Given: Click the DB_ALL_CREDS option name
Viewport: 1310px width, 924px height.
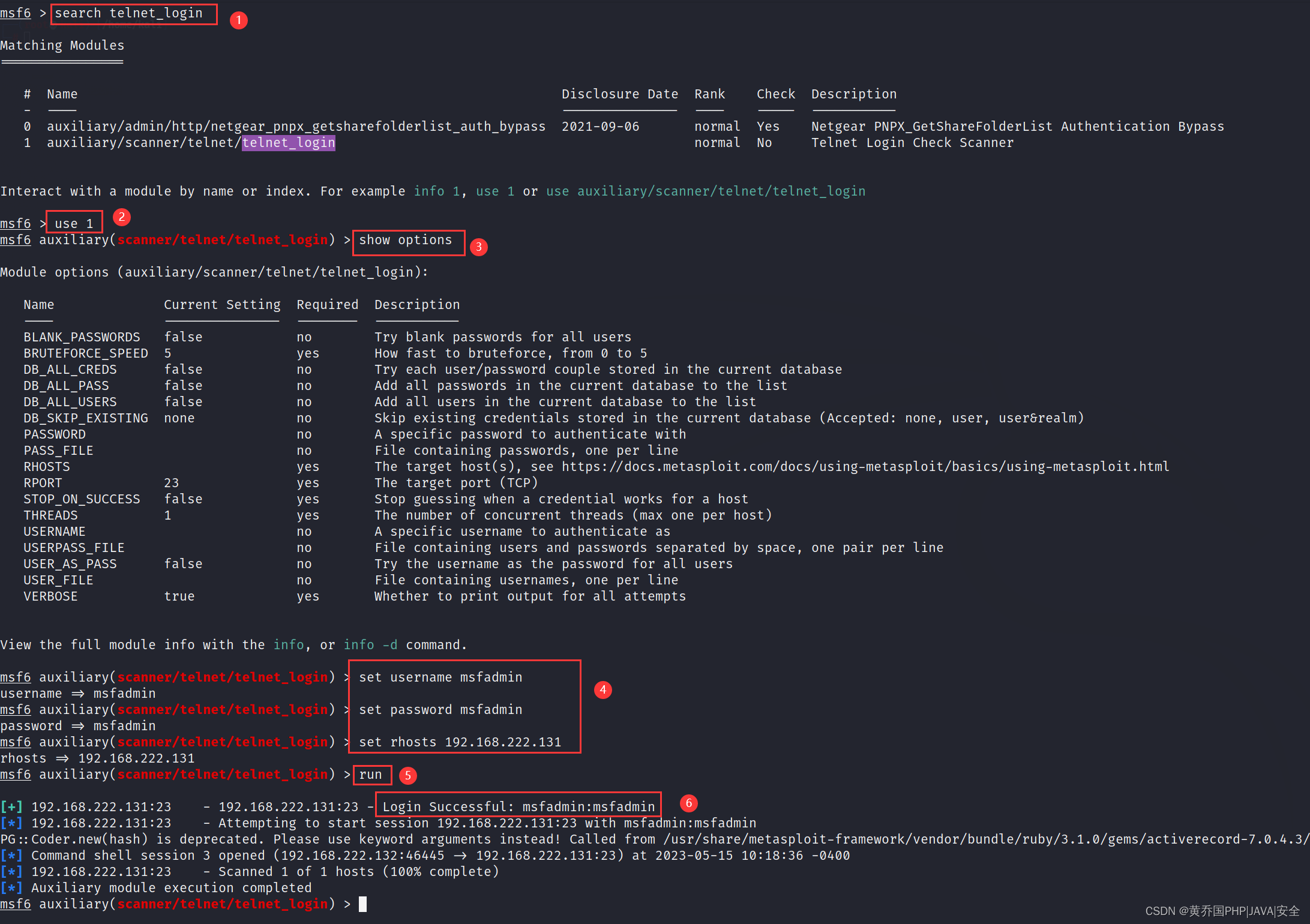Looking at the screenshot, I should 70,370.
